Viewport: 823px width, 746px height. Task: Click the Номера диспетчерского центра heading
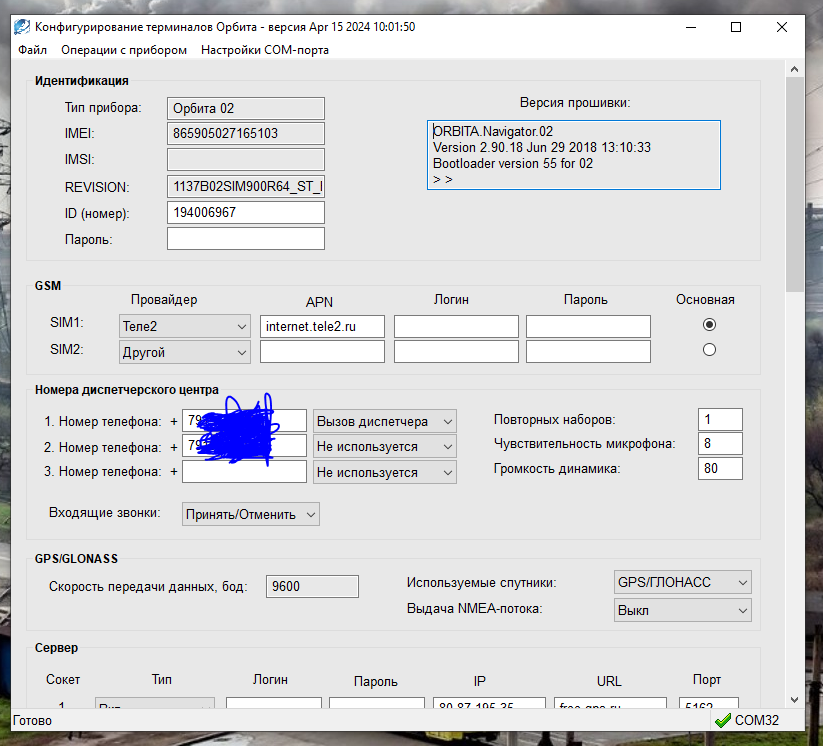pos(126,390)
